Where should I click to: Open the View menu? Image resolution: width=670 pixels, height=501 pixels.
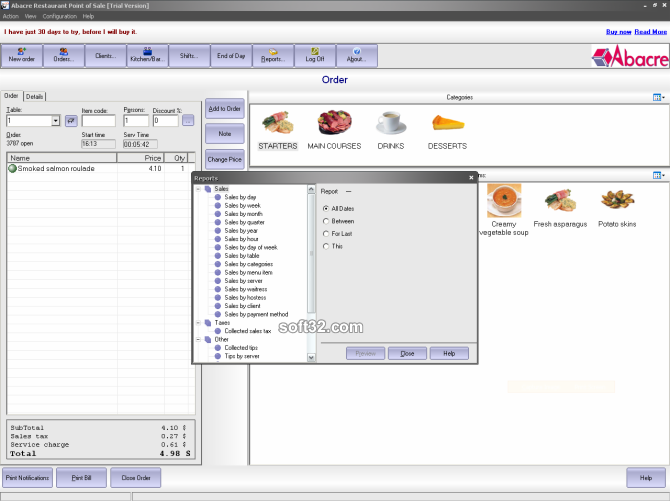(x=30, y=16)
